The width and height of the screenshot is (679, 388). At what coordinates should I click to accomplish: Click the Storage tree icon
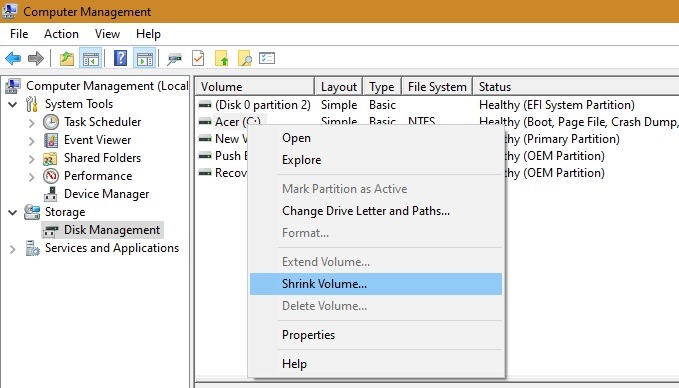point(32,212)
